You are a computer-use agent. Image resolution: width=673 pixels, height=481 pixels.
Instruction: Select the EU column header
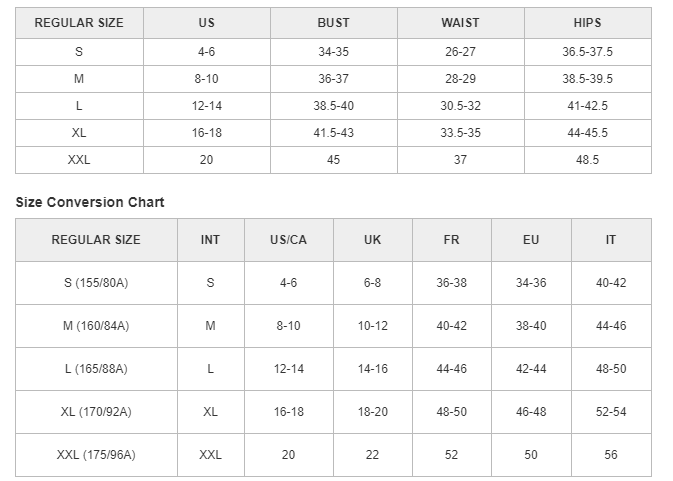pyautogui.click(x=531, y=240)
